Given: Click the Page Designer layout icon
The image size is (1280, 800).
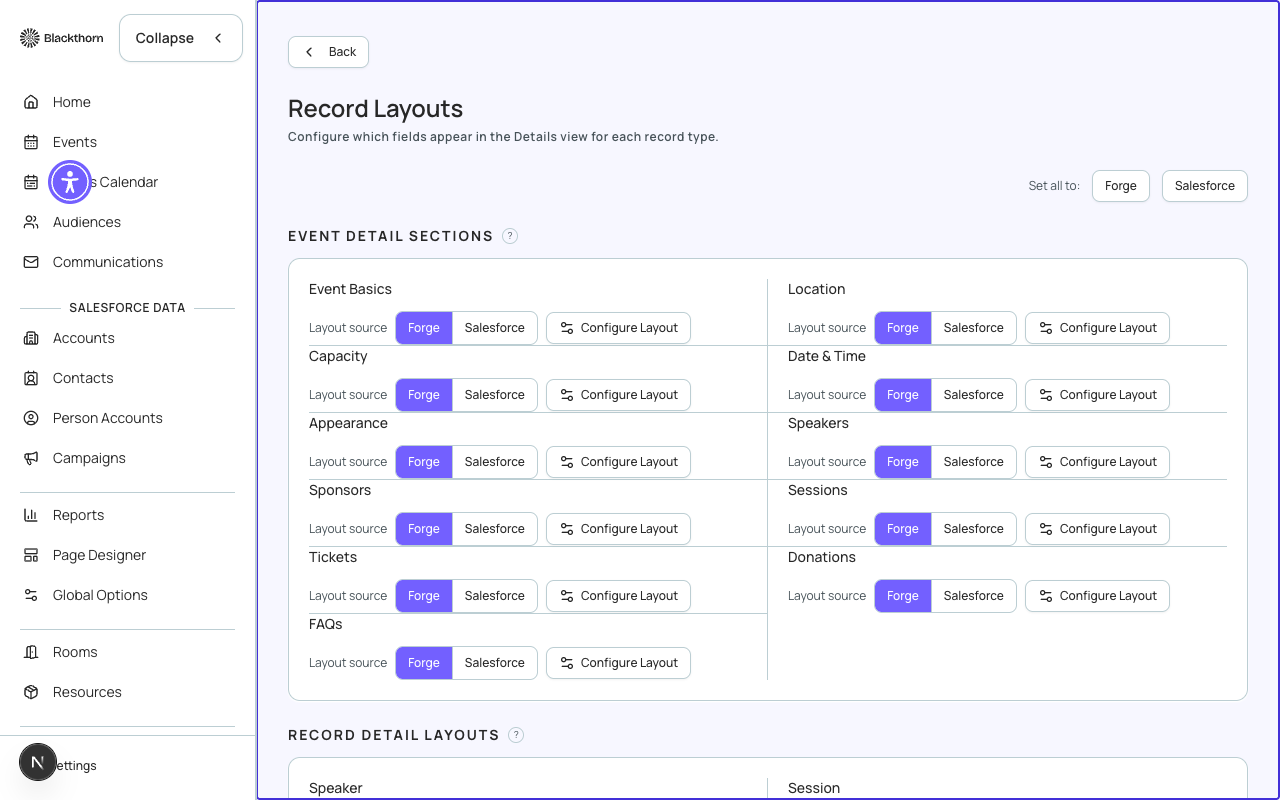Looking at the screenshot, I should (31, 555).
